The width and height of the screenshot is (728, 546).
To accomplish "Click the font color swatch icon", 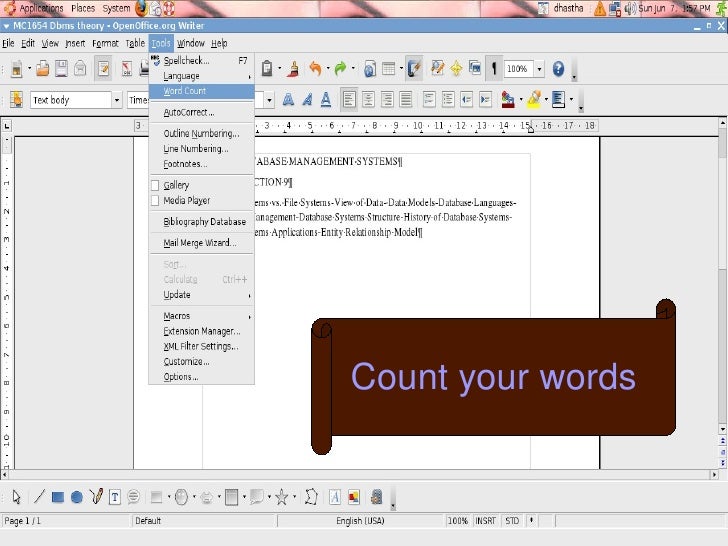I will pos(509,100).
